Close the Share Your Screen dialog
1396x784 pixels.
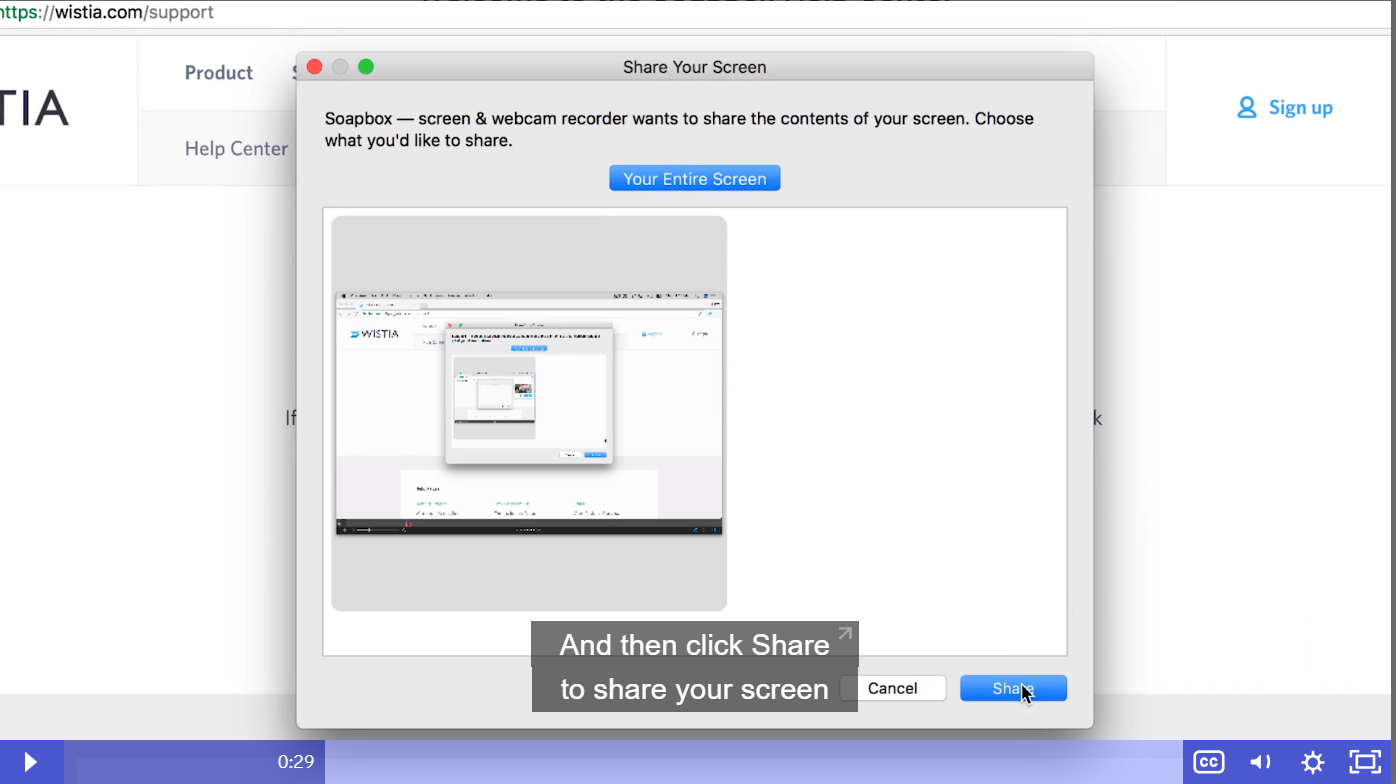(x=314, y=67)
